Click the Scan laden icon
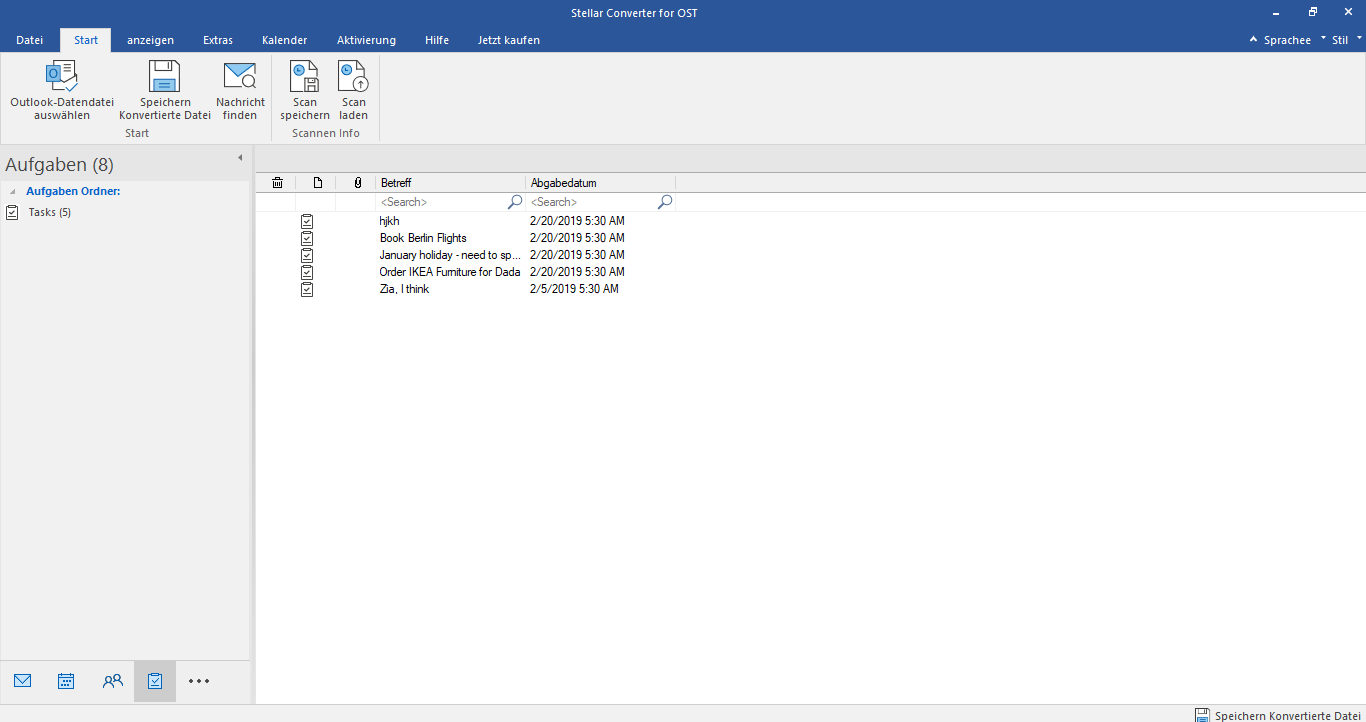The height and width of the screenshot is (722, 1366). pyautogui.click(x=353, y=77)
